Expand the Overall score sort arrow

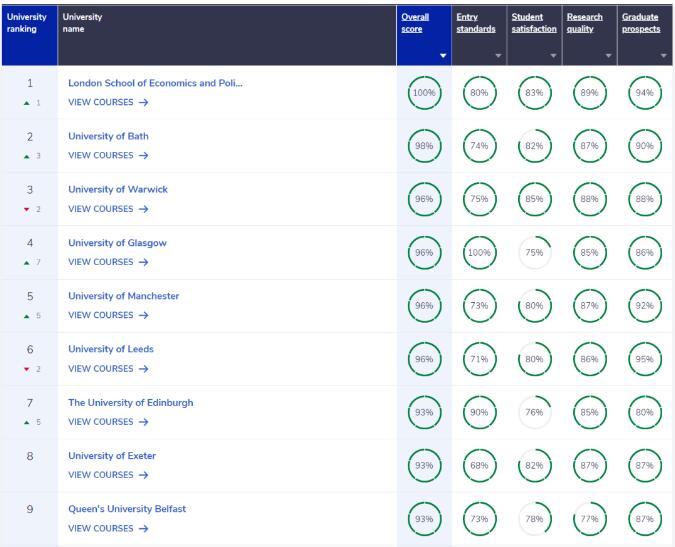tap(443, 56)
